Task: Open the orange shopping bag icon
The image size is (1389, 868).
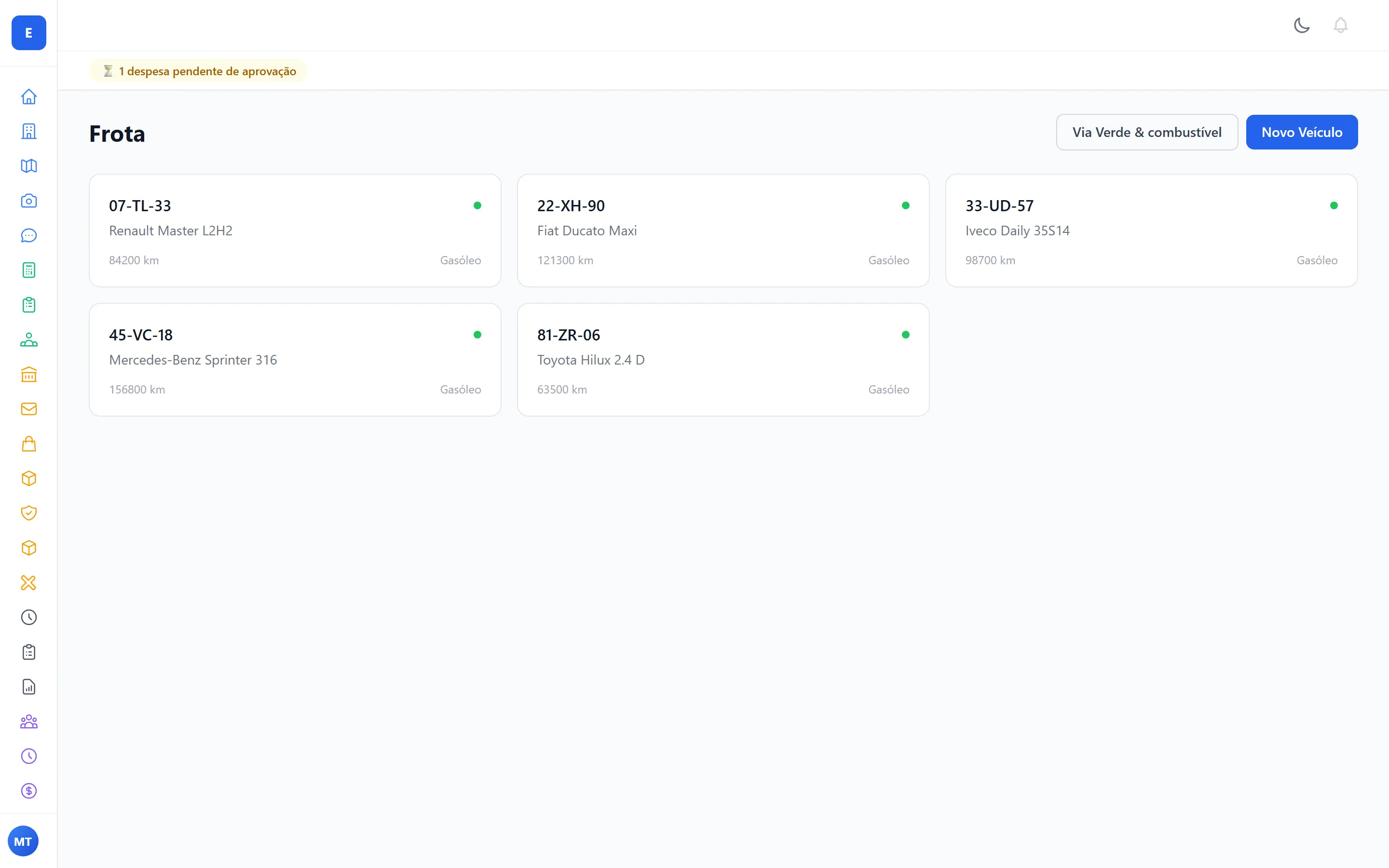Action: [x=29, y=444]
